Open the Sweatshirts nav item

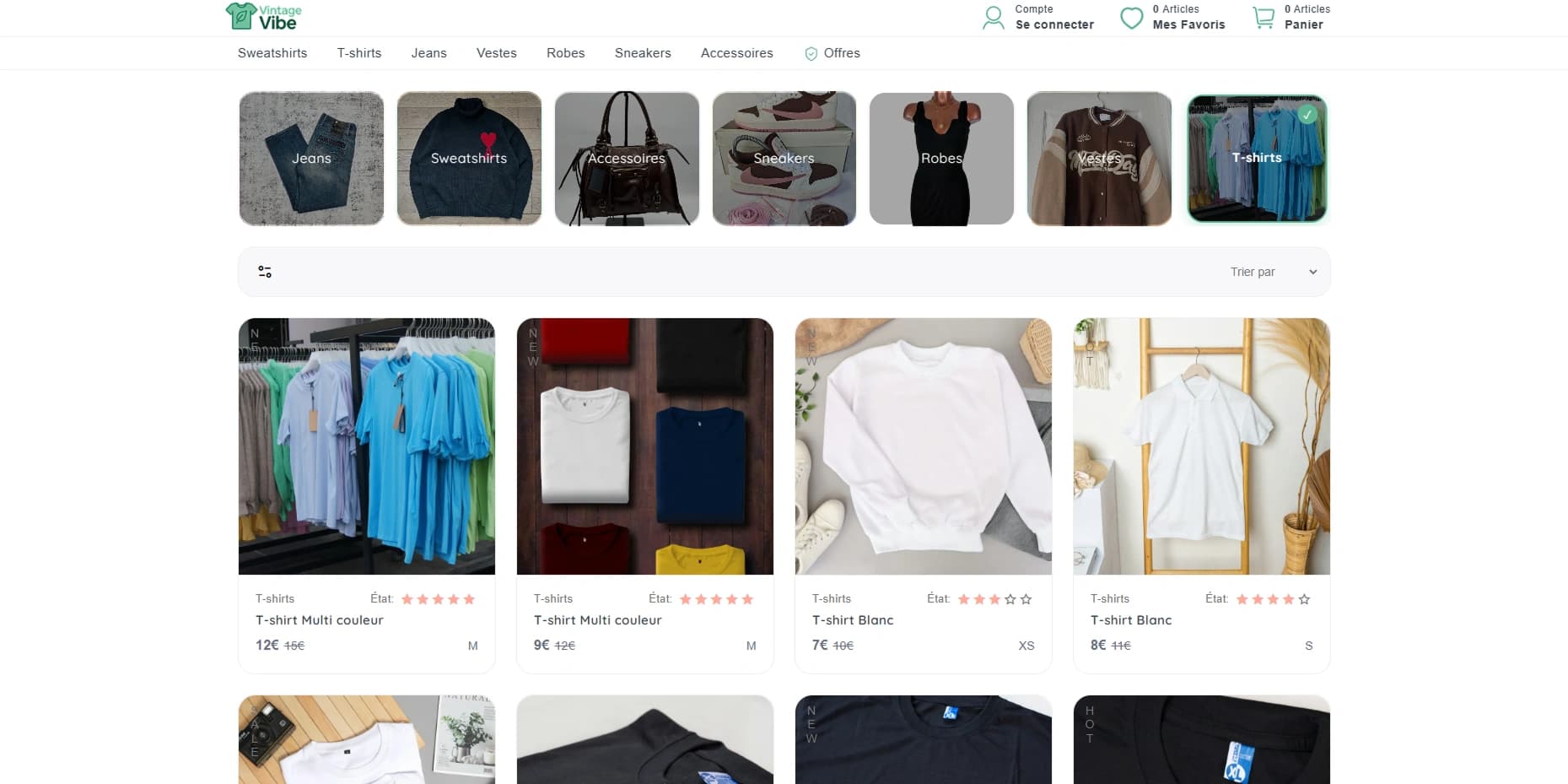(x=272, y=52)
